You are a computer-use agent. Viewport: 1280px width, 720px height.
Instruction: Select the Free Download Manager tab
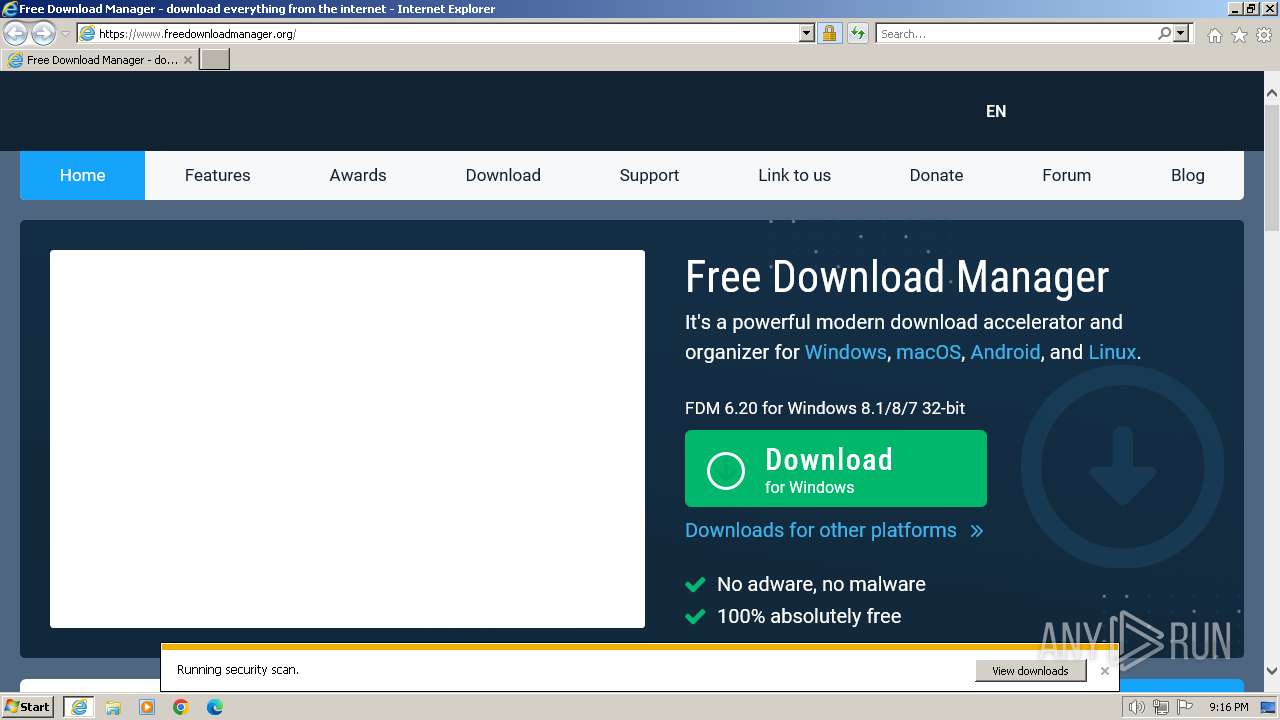[x=100, y=60]
